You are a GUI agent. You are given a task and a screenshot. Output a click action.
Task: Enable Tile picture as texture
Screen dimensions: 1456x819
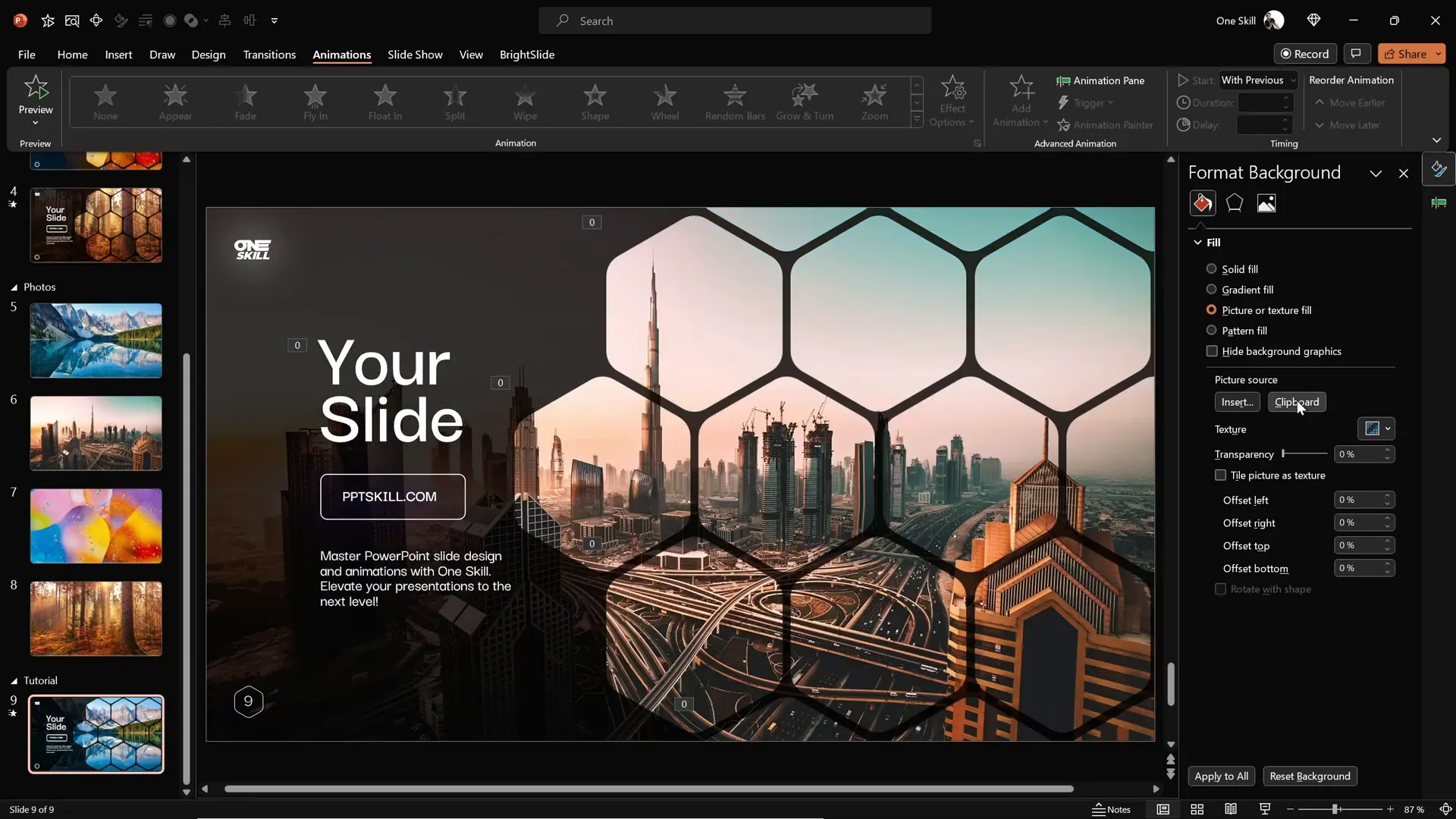pyautogui.click(x=1220, y=475)
